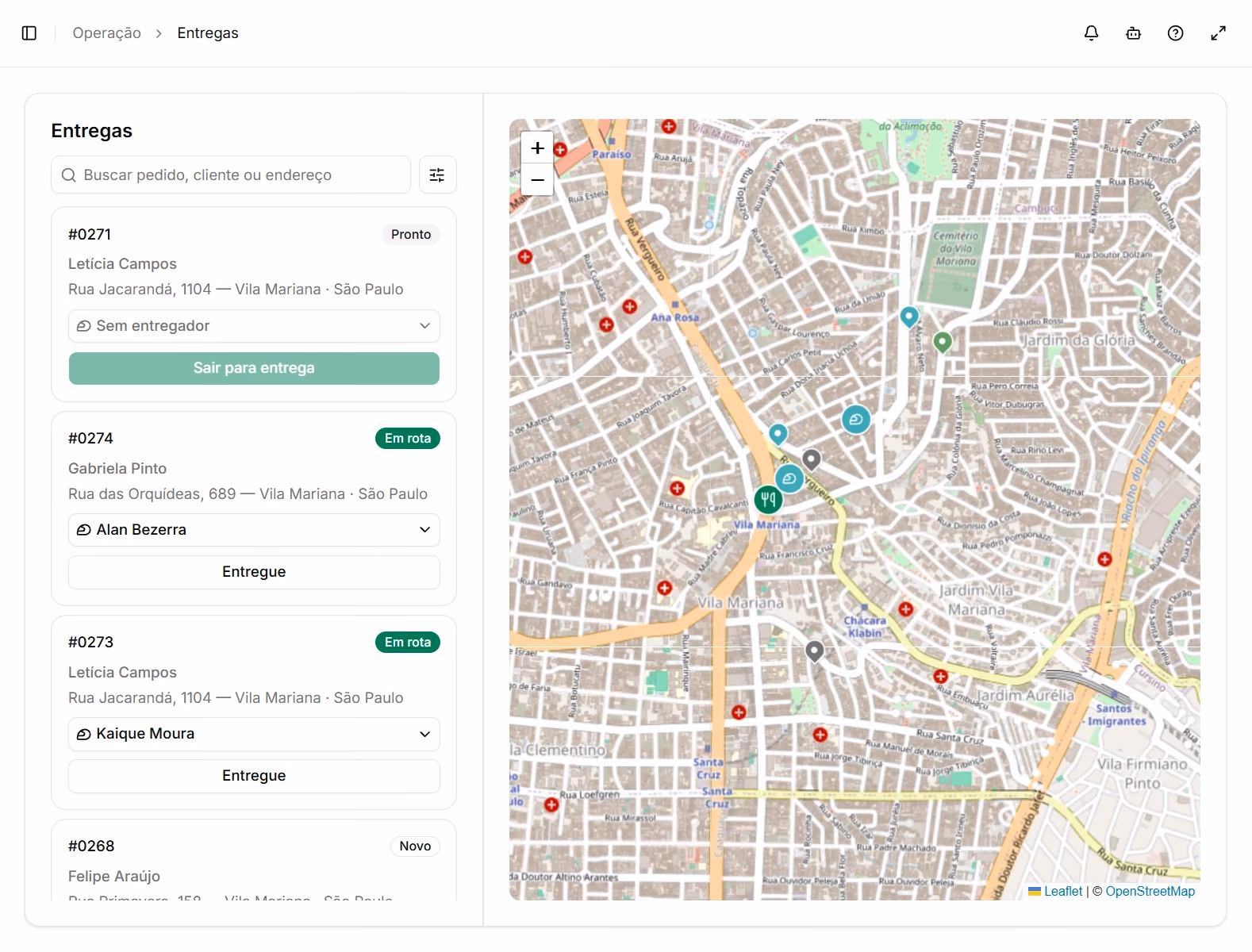The height and width of the screenshot is (952, 1252).
Task: Select the gray pin near Chácara Klabin
Action: tap(815, 651)
